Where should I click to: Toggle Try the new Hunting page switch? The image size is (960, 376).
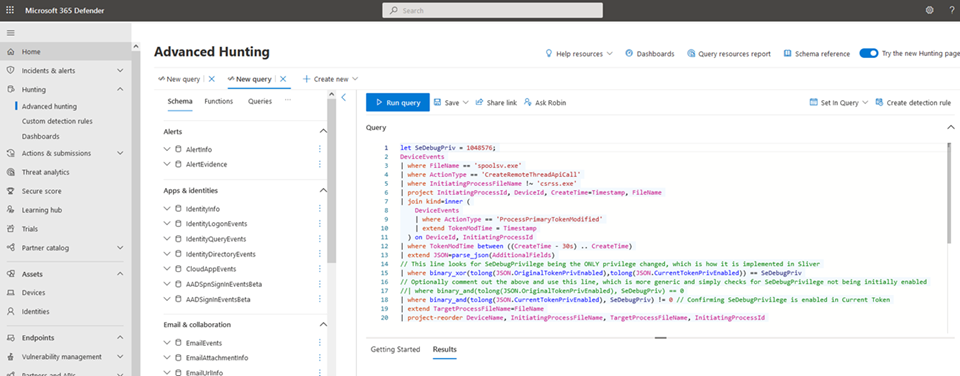click(869, 53)
